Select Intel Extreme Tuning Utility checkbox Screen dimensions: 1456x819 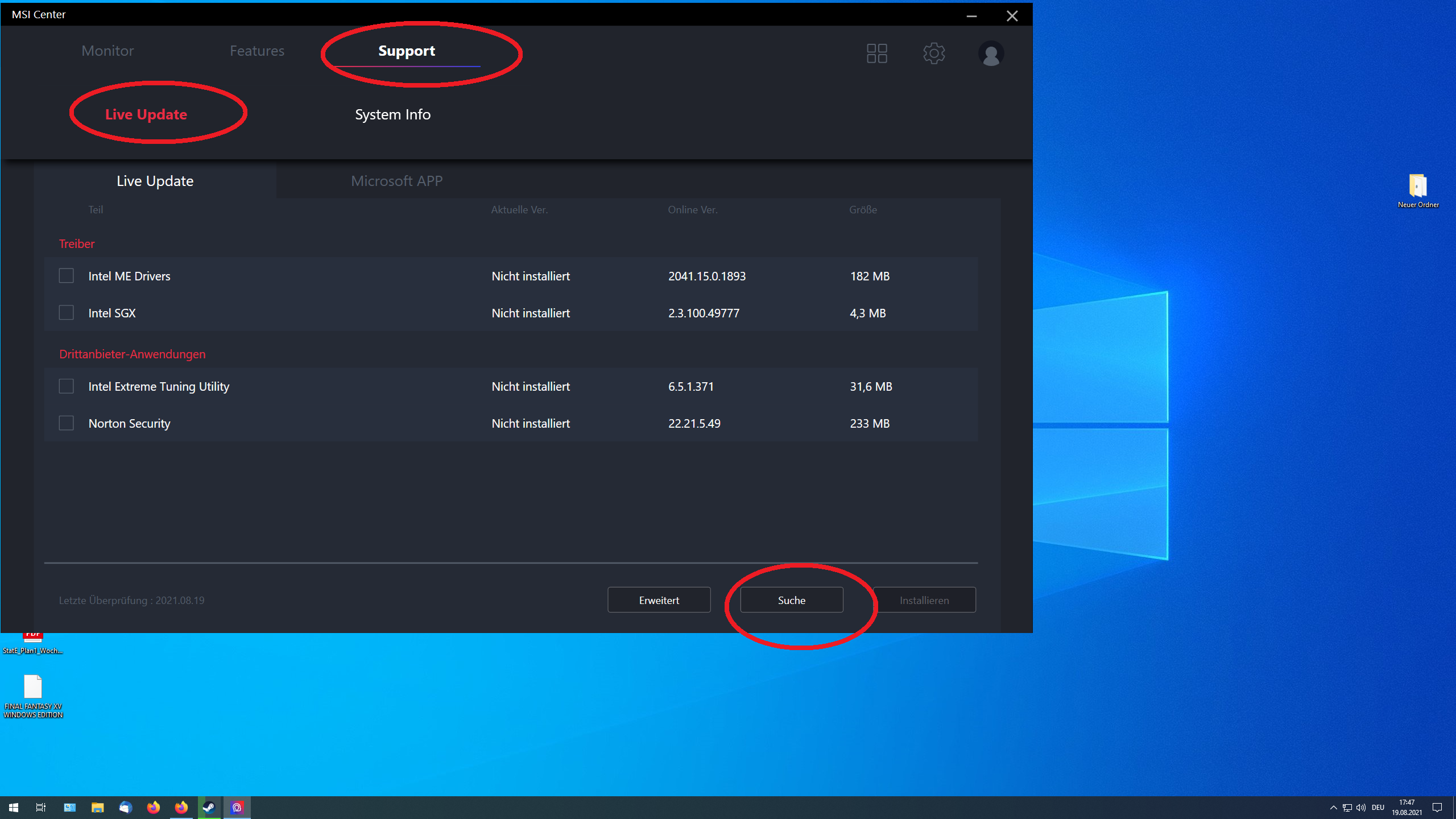[x=67, y=386]
